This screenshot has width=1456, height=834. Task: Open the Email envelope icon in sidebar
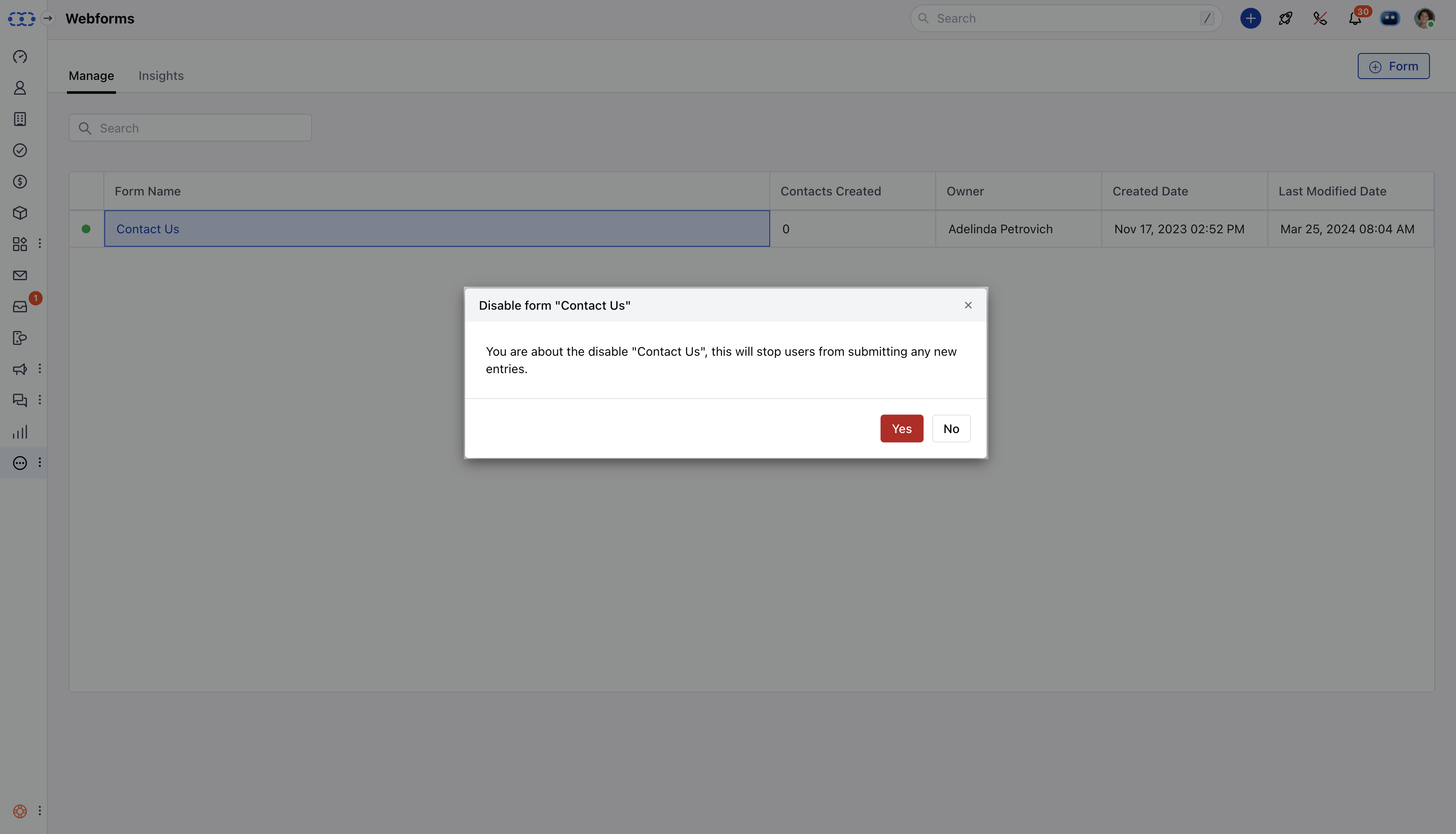20,275
